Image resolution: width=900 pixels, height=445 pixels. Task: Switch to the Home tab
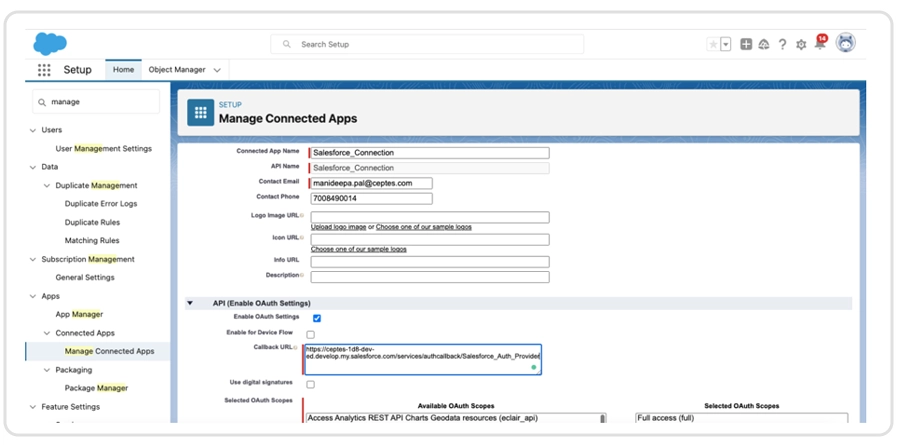(x=123, y=70)
